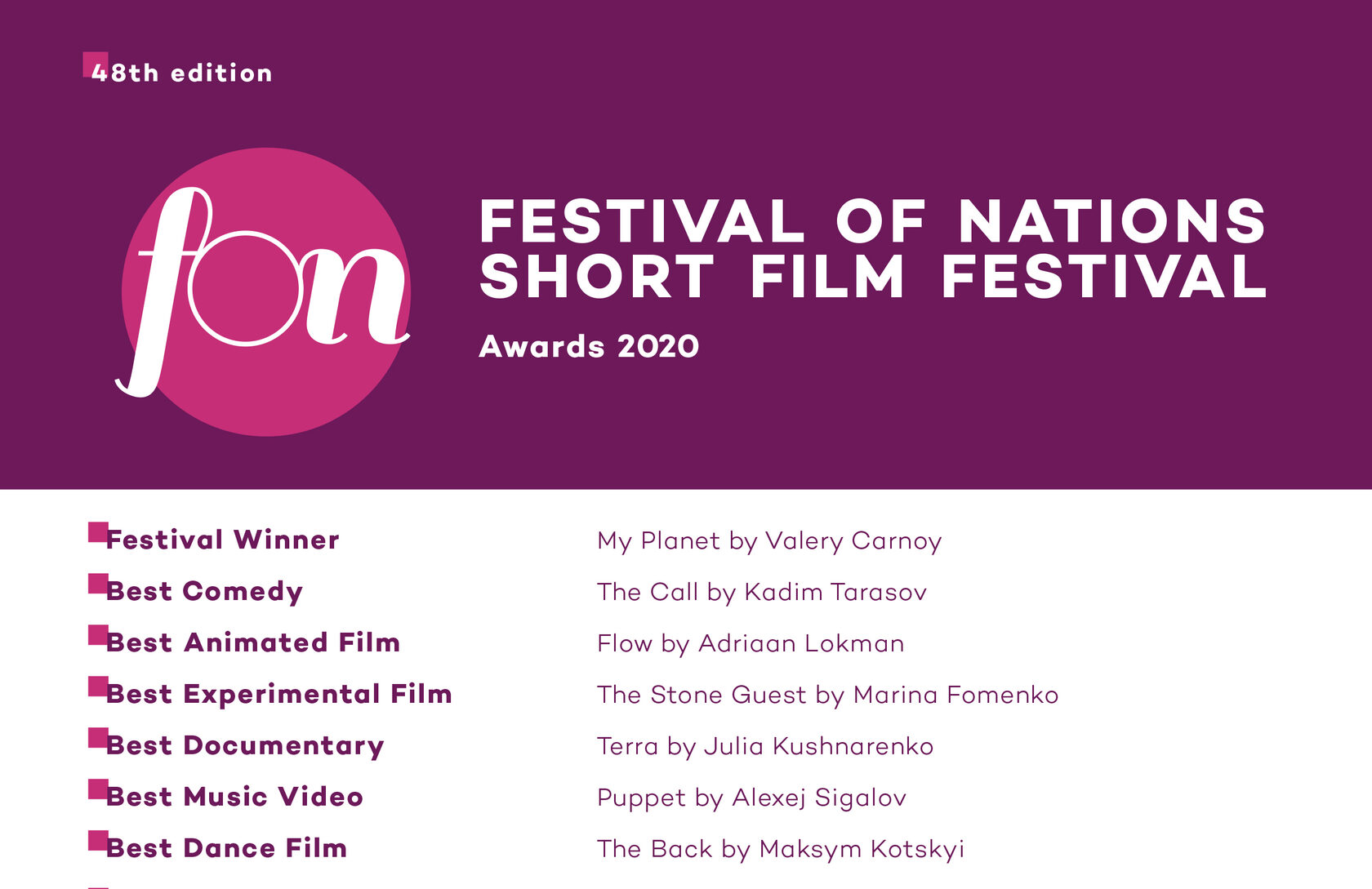Open Flow by Adriaan Lokman
This screenshot has height=889, width=1372.
[x=751, y=644]
